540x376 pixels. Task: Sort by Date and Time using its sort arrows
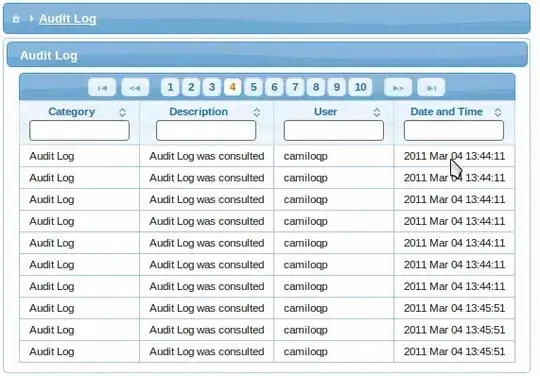click(498, 112)
